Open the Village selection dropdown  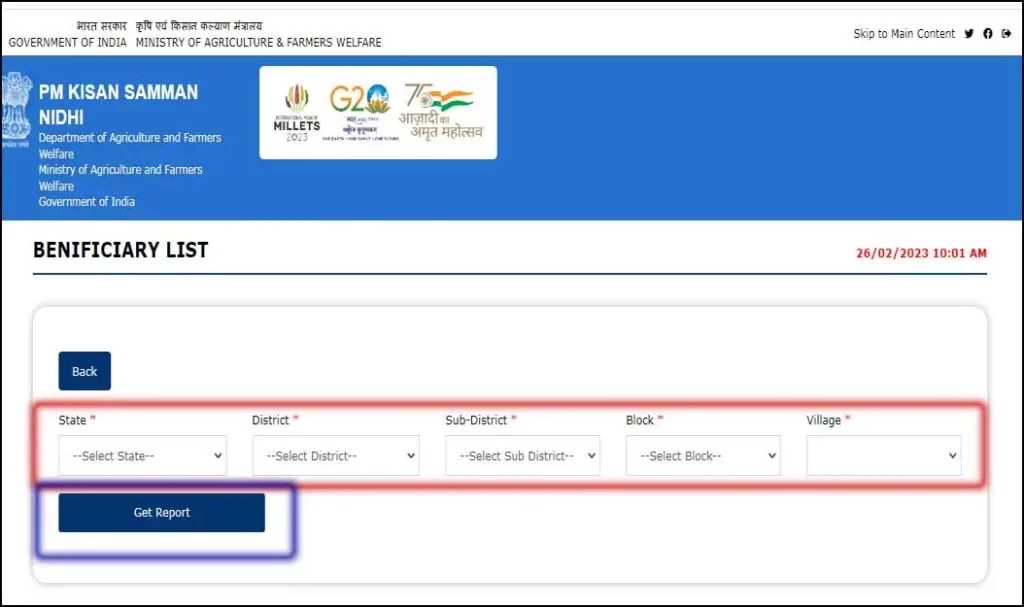pyautogui.click(x=883, y=455)
